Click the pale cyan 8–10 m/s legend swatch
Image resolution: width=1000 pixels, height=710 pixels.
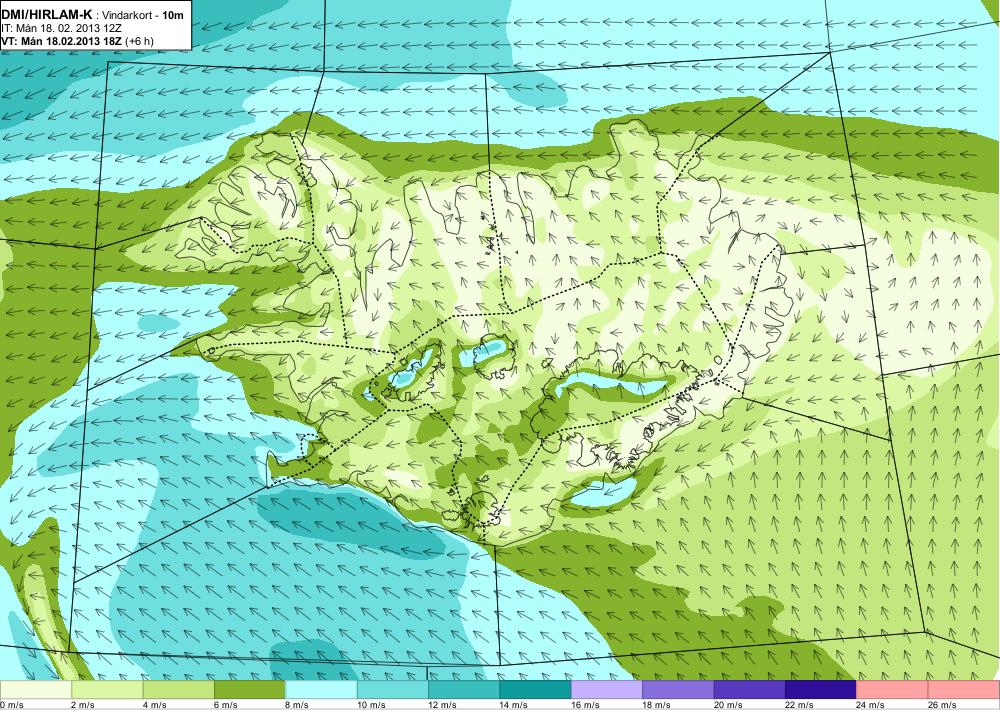tap(321, 690)
